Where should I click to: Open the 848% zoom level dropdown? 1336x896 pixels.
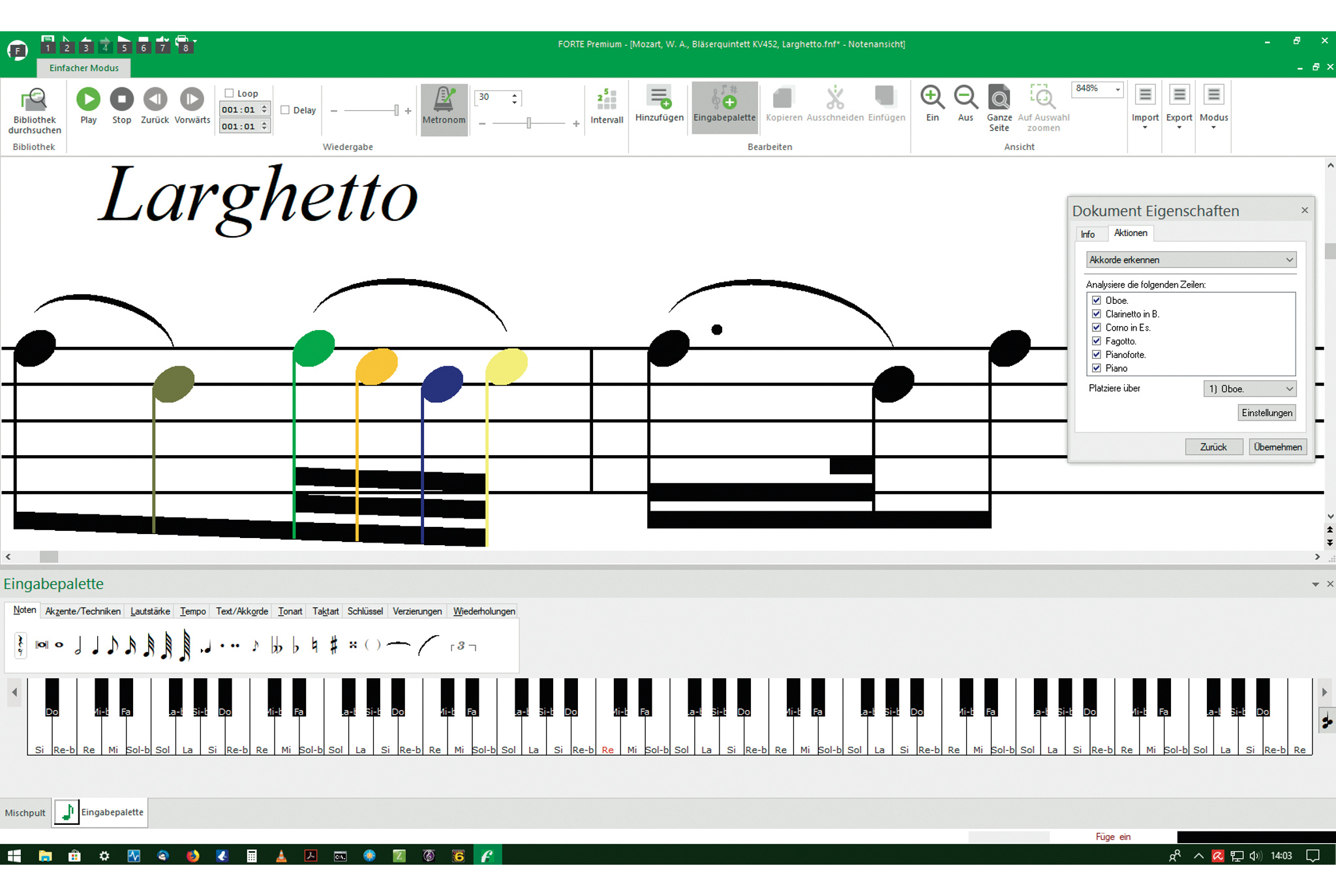point(1117,89)
